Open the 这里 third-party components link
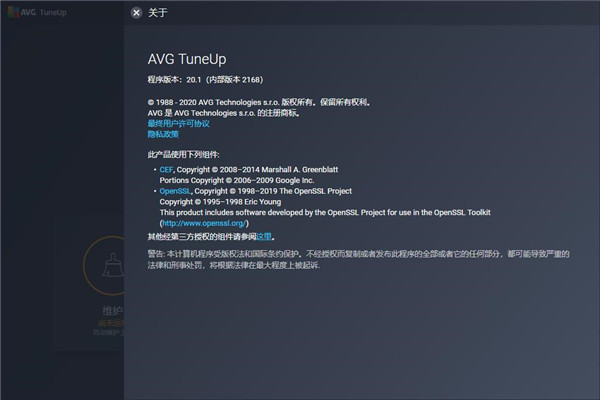Image resolution: width=600 pixels, height=400 pixels. point(264,237)
